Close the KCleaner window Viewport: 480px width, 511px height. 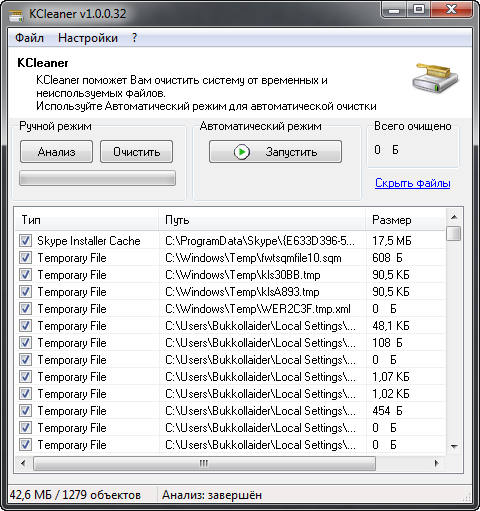(451, 10)
